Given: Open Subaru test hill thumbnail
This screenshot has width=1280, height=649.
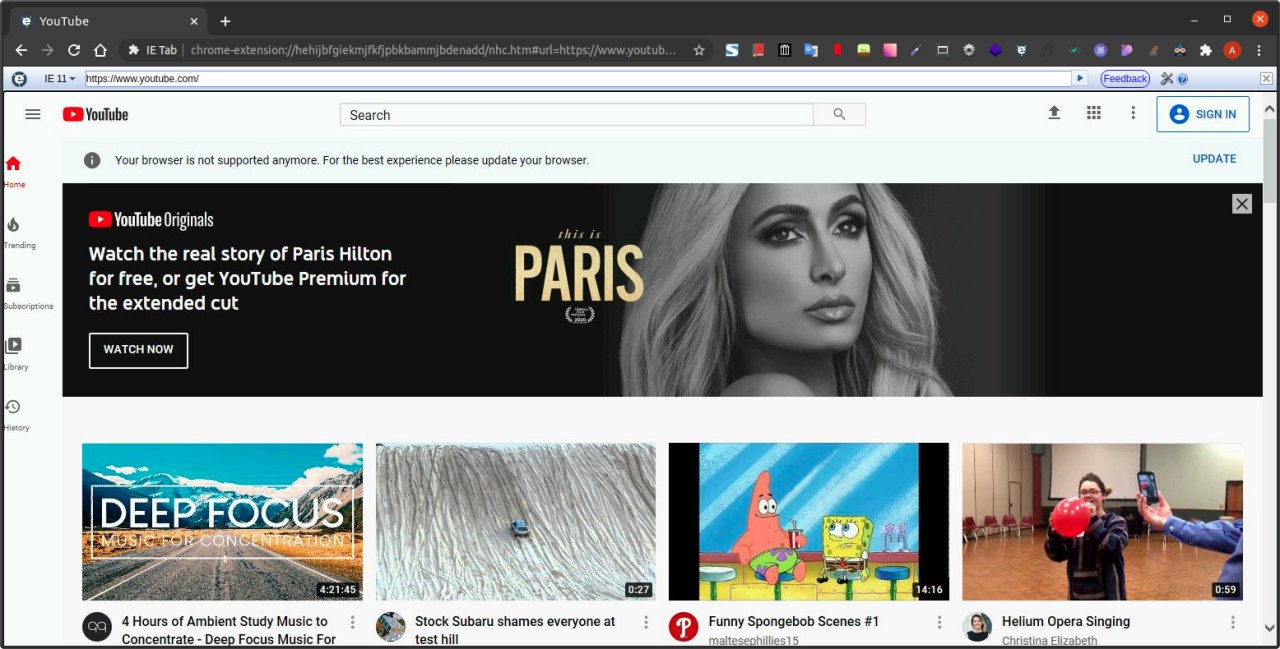Looking at the screenshot, I should [x=516, y=522].
